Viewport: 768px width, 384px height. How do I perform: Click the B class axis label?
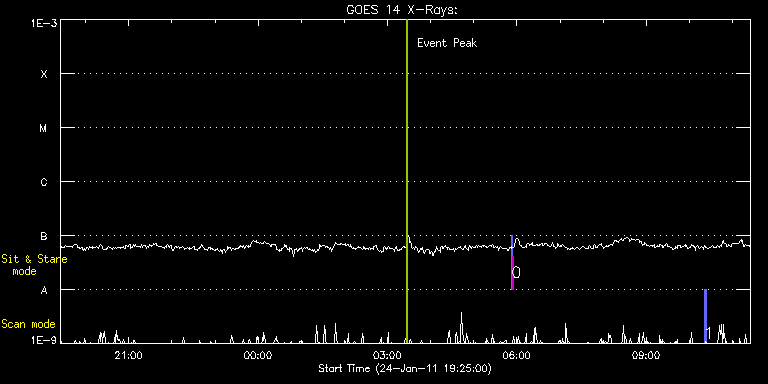pyautogui.click(x=44, y=237)
